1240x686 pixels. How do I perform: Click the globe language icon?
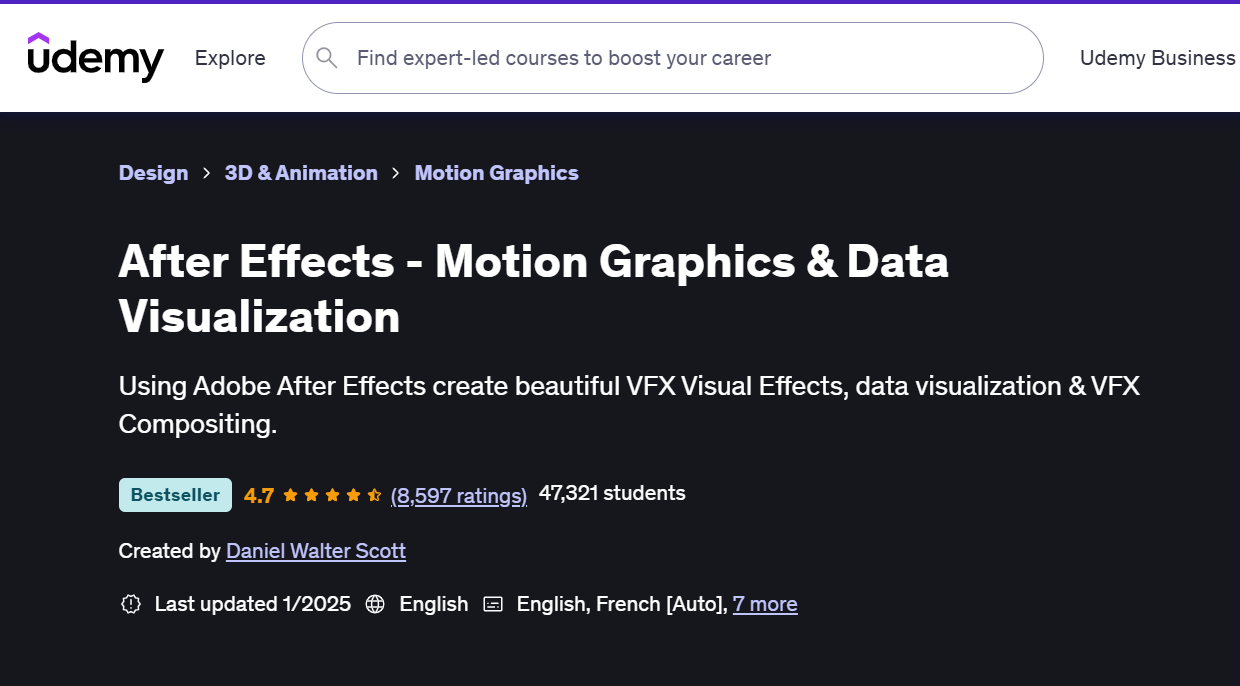point(375,604)
